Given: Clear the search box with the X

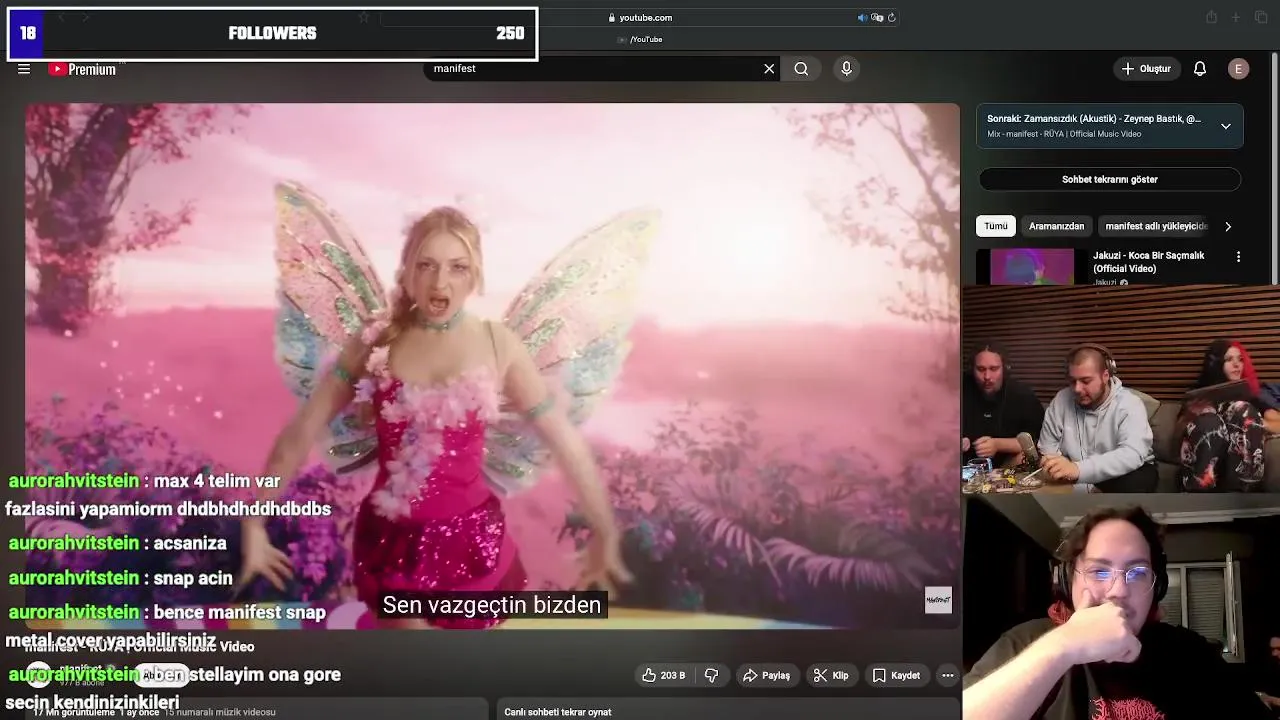Looking at the screenshot, I should pos(769,69).
